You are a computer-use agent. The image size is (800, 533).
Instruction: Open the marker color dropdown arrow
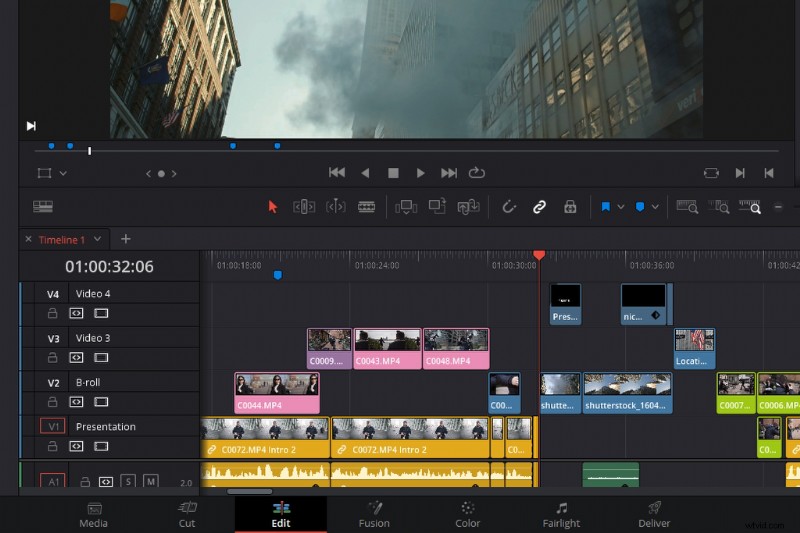655,207
